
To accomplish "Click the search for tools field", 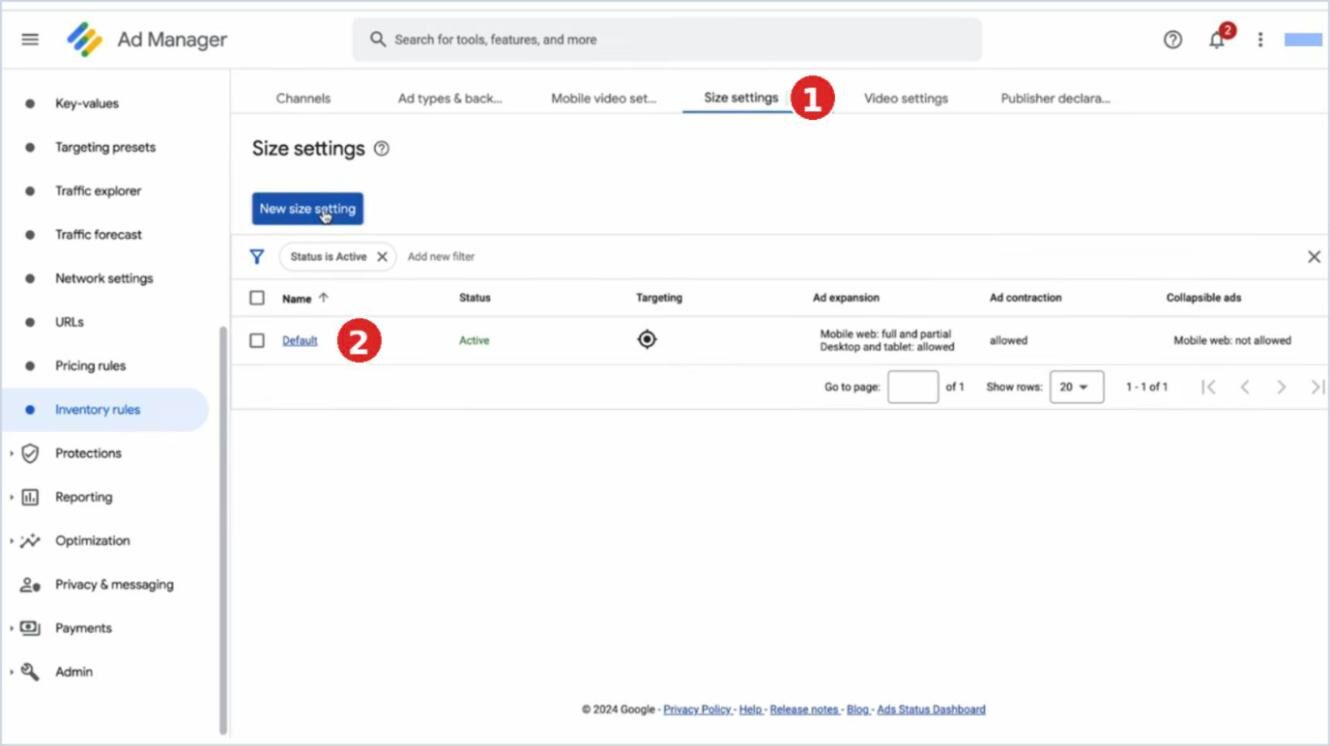I will click(667, 40).
